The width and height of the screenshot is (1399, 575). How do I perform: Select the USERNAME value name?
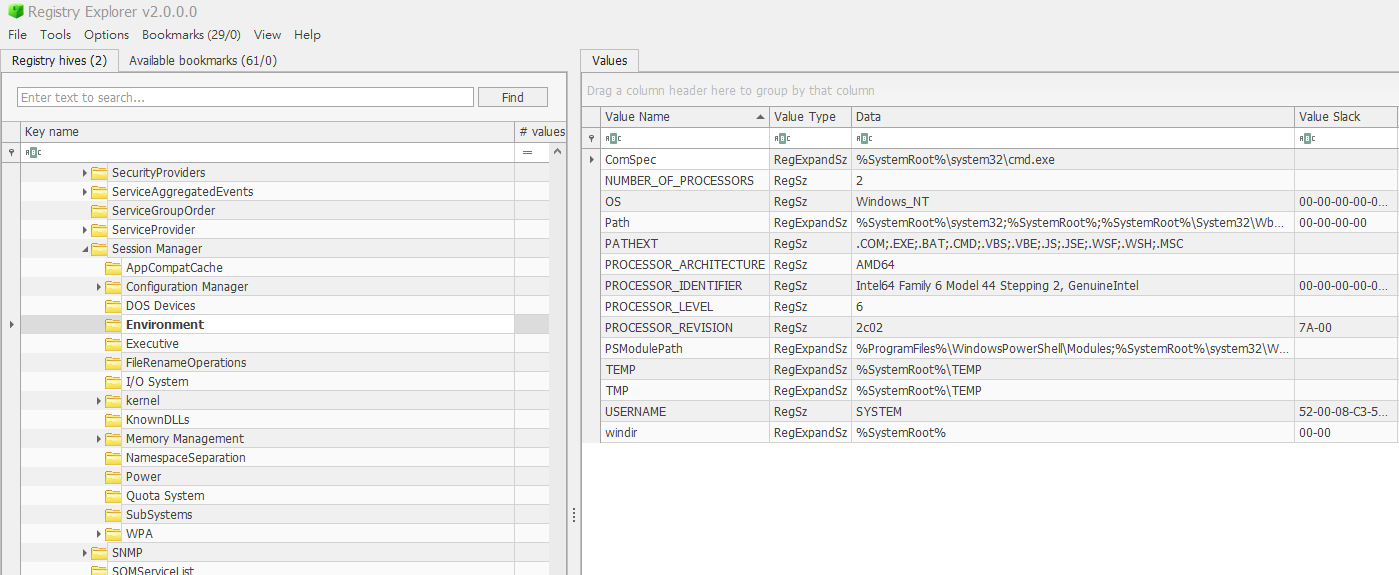point(635,412)
